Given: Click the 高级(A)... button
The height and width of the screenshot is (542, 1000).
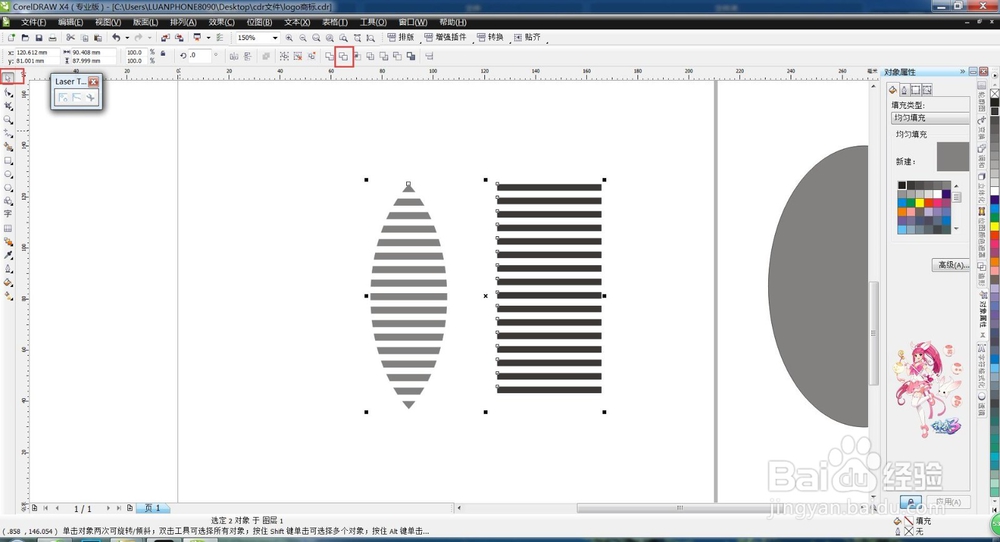Looking at the screenshot, I should [952, 265].
